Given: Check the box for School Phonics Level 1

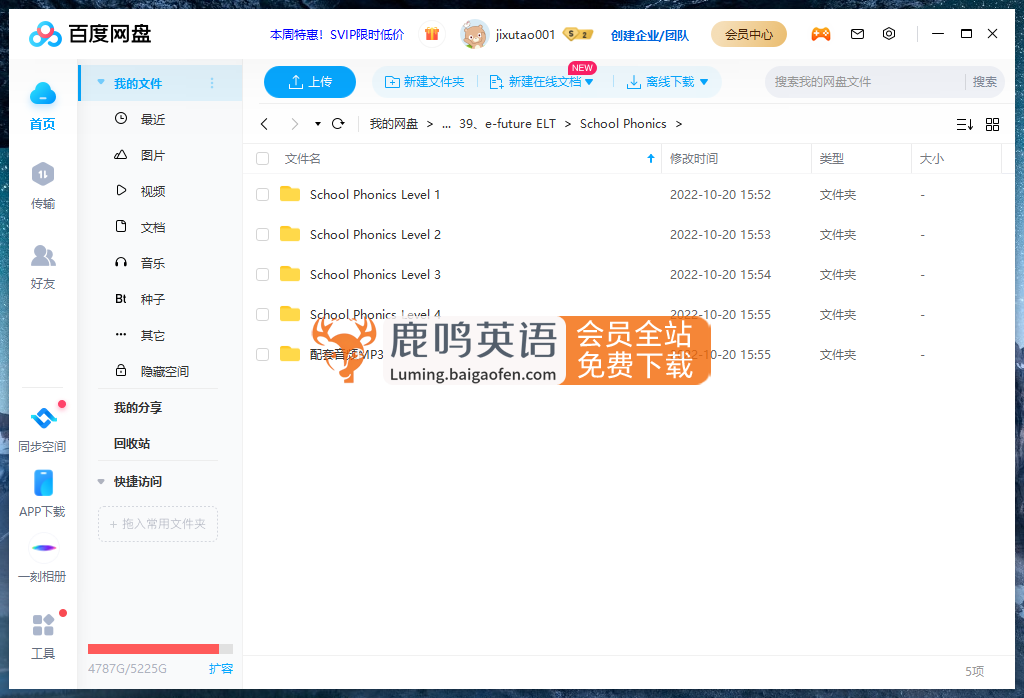Looking at the screenshot, I should (263, 195).
